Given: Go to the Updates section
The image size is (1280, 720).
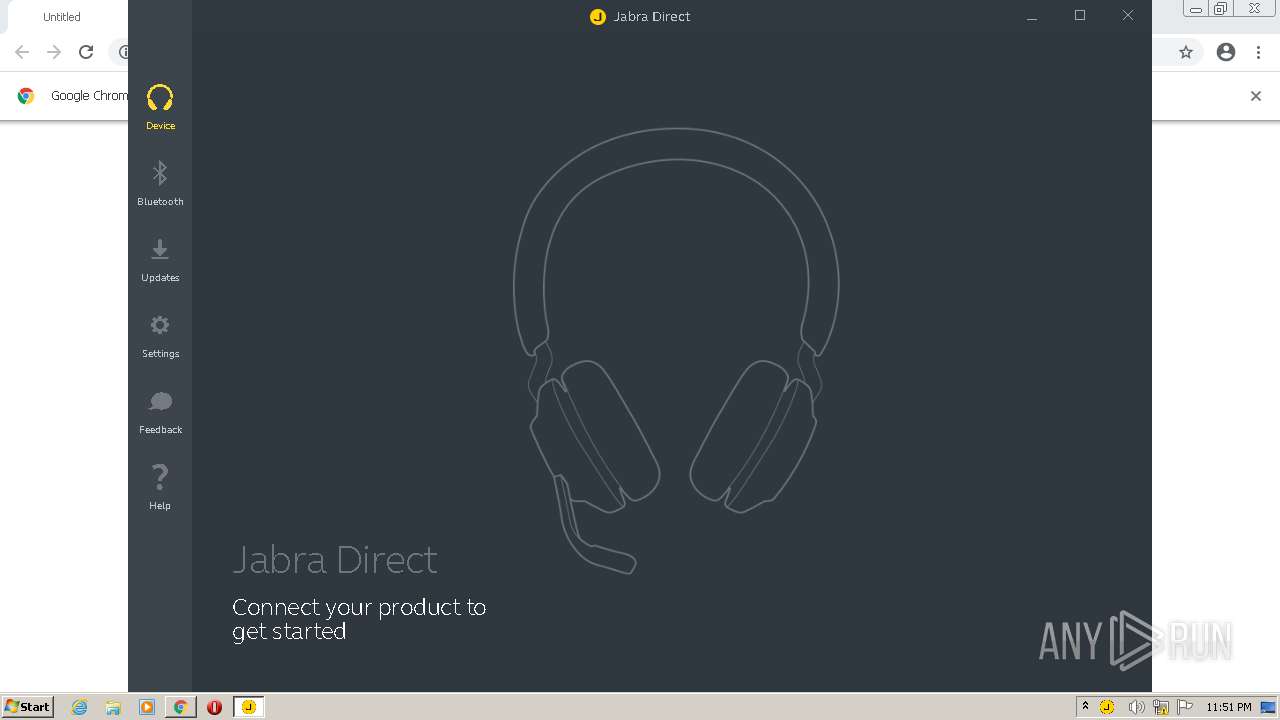Looking at the screenshot, I should coord(160,259).
